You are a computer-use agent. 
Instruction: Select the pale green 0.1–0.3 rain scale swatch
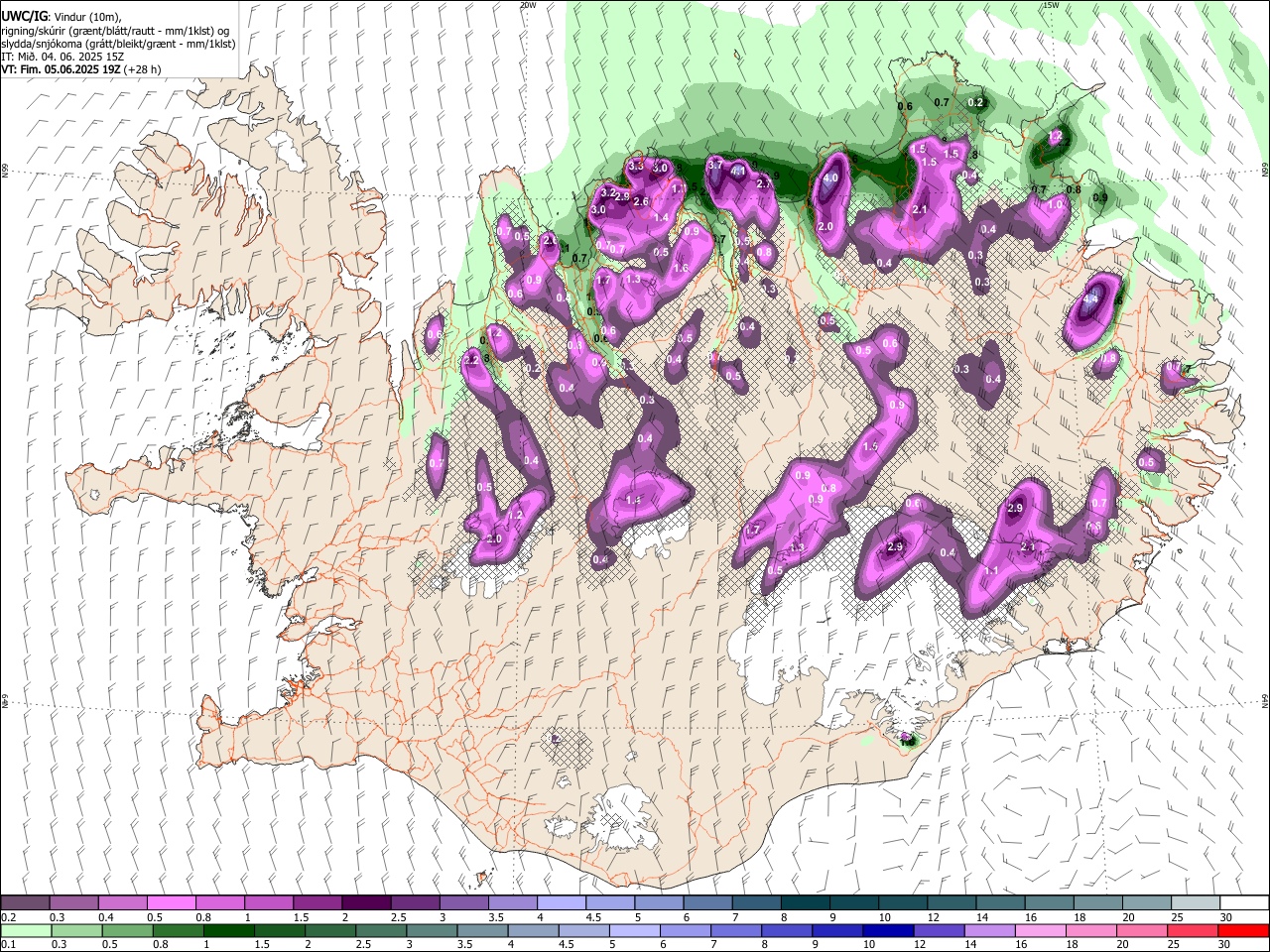tap(27, 930)
